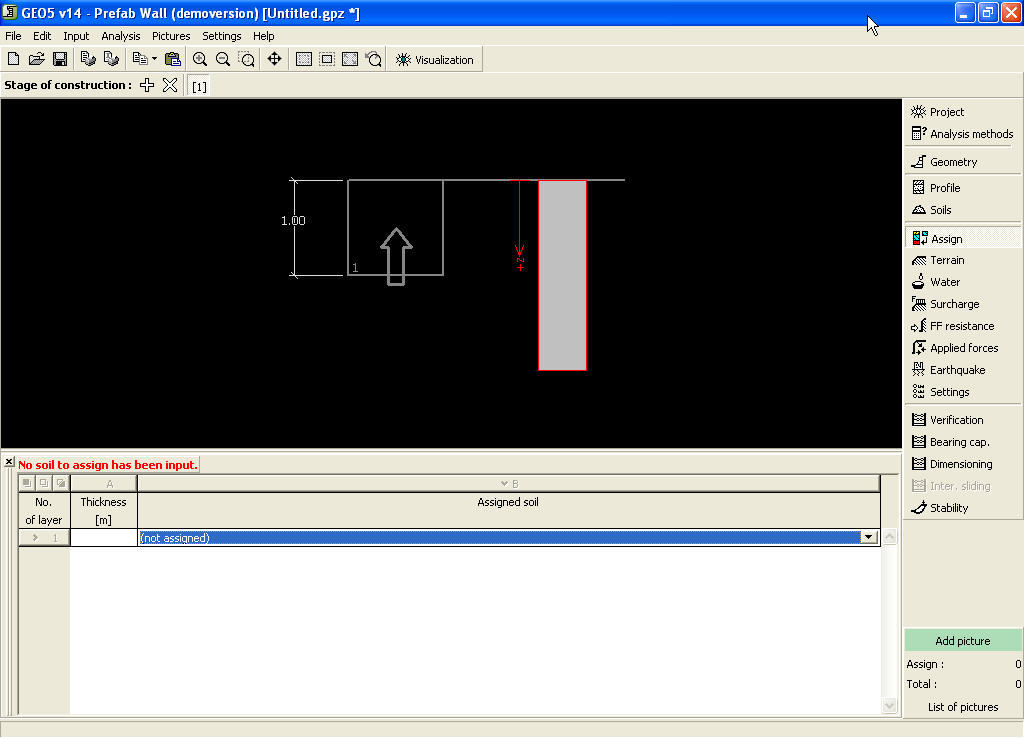1024x738 pixels.
Task: Click column B header
Action: (509, 484)
